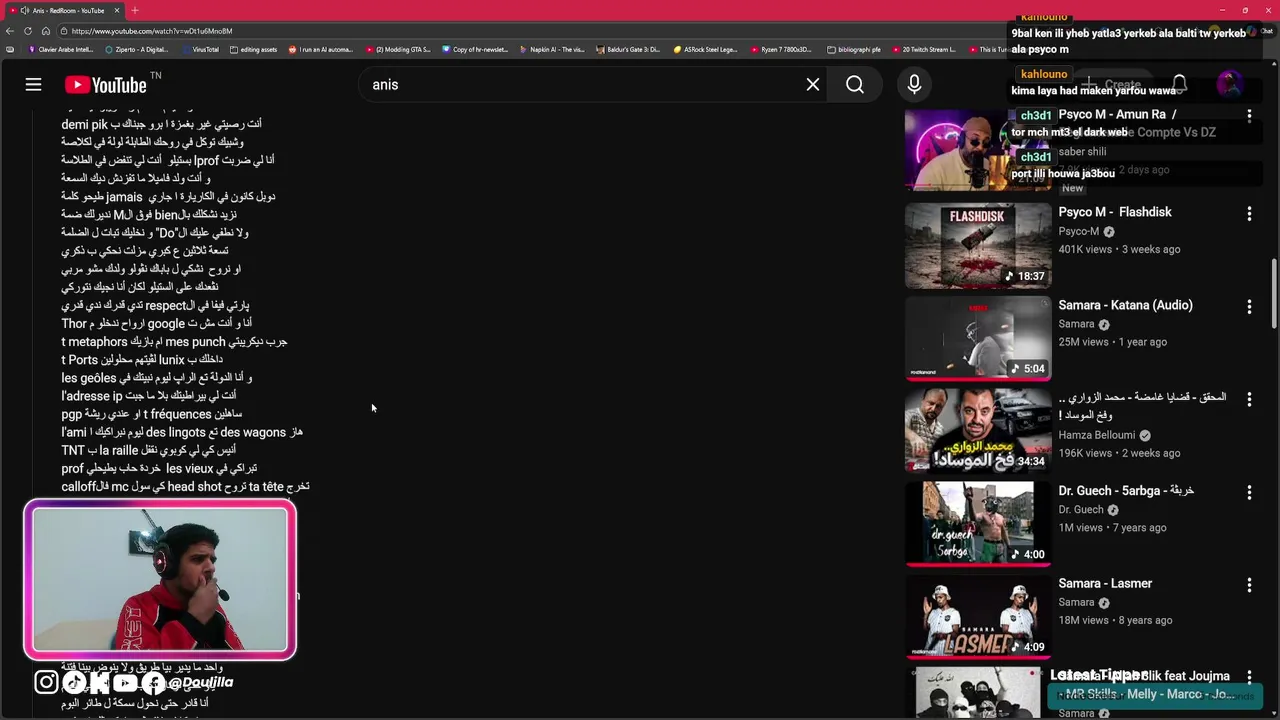Click the '196K views · 2 weeks ago' text

[x=1119, y=453]
